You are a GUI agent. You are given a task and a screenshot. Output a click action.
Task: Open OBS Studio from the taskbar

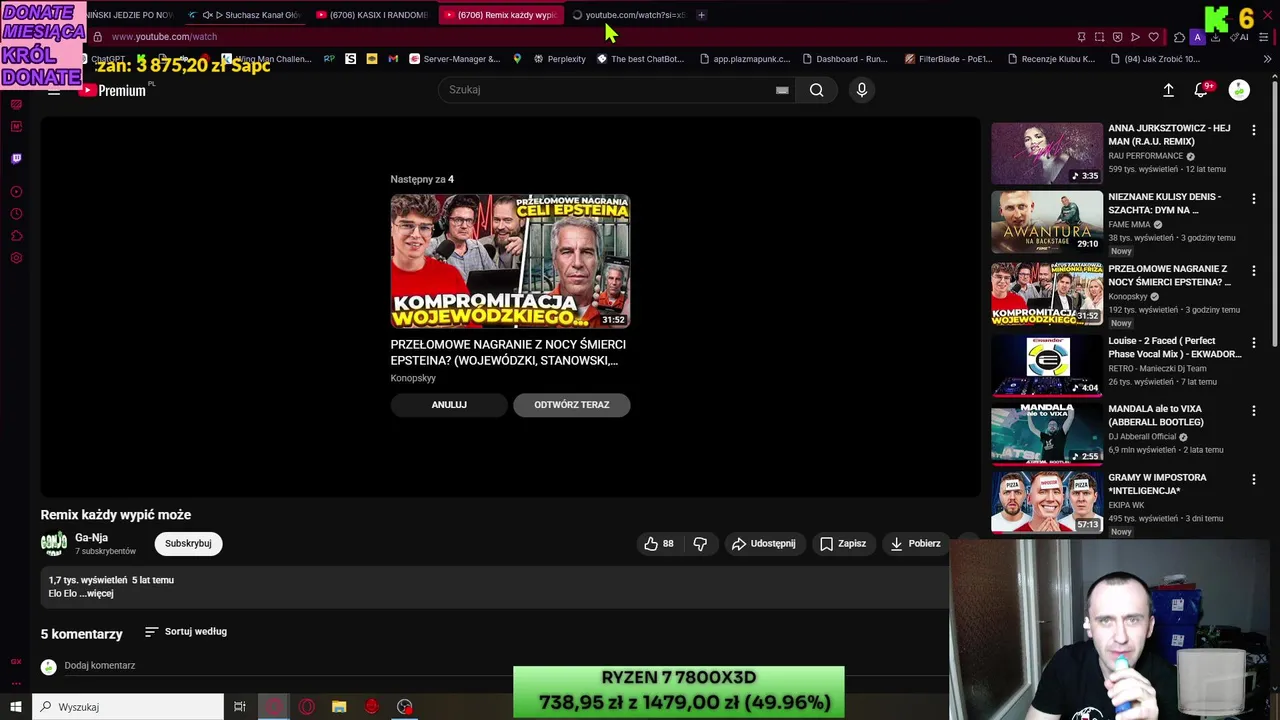point(404,707)
